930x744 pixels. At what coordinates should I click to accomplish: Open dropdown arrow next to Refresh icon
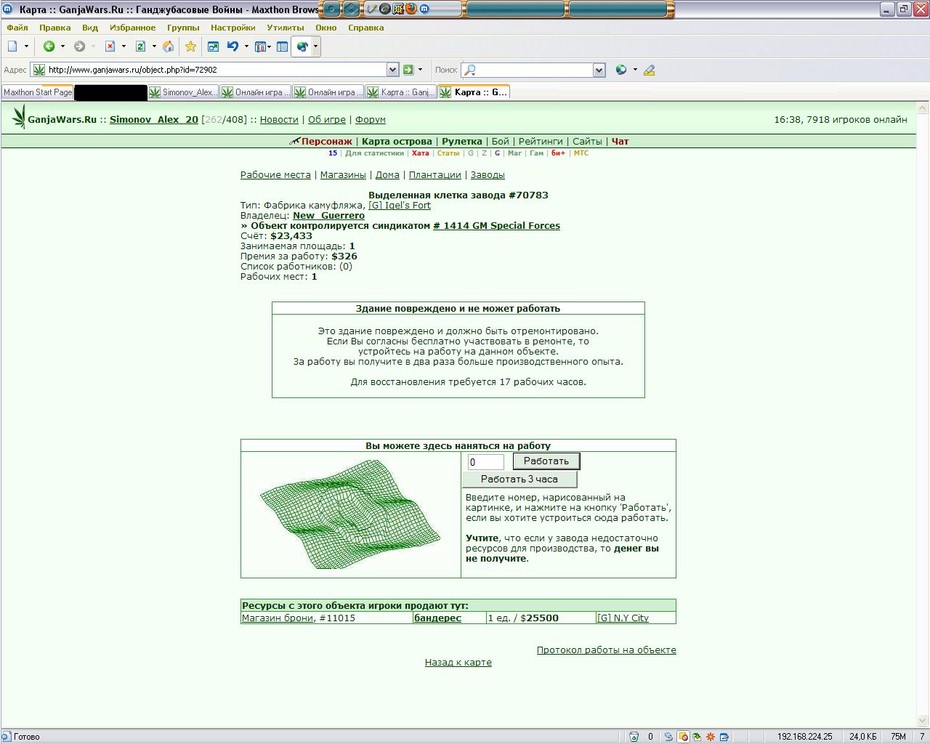point(154,46)
